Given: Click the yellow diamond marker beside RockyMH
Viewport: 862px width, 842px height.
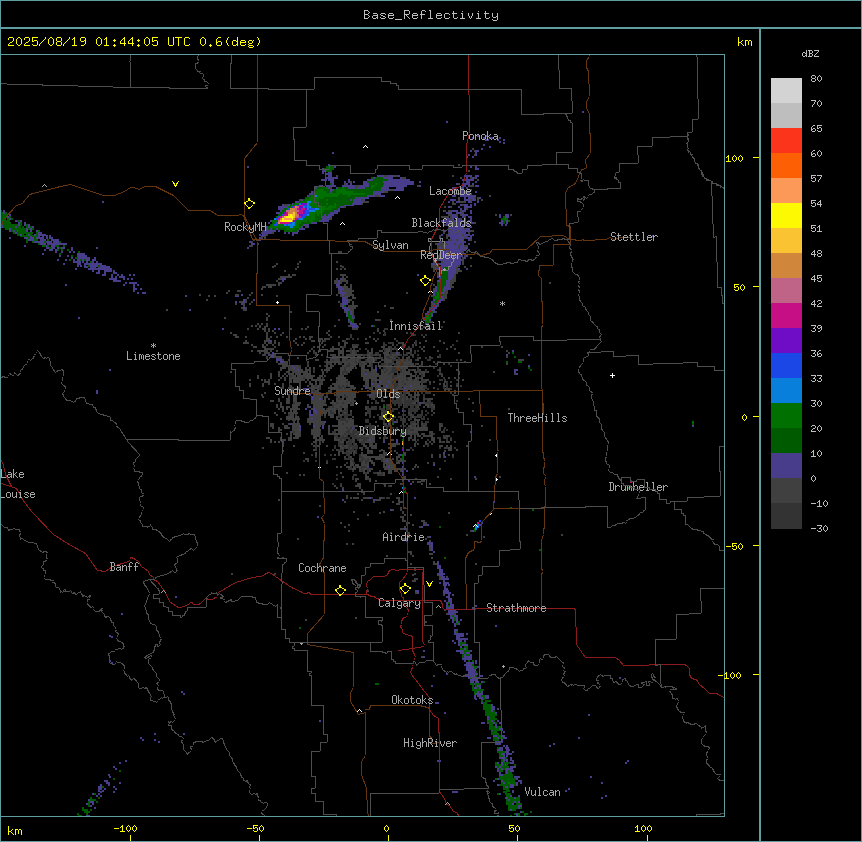Looking at the screenshot, I should 250,204.
